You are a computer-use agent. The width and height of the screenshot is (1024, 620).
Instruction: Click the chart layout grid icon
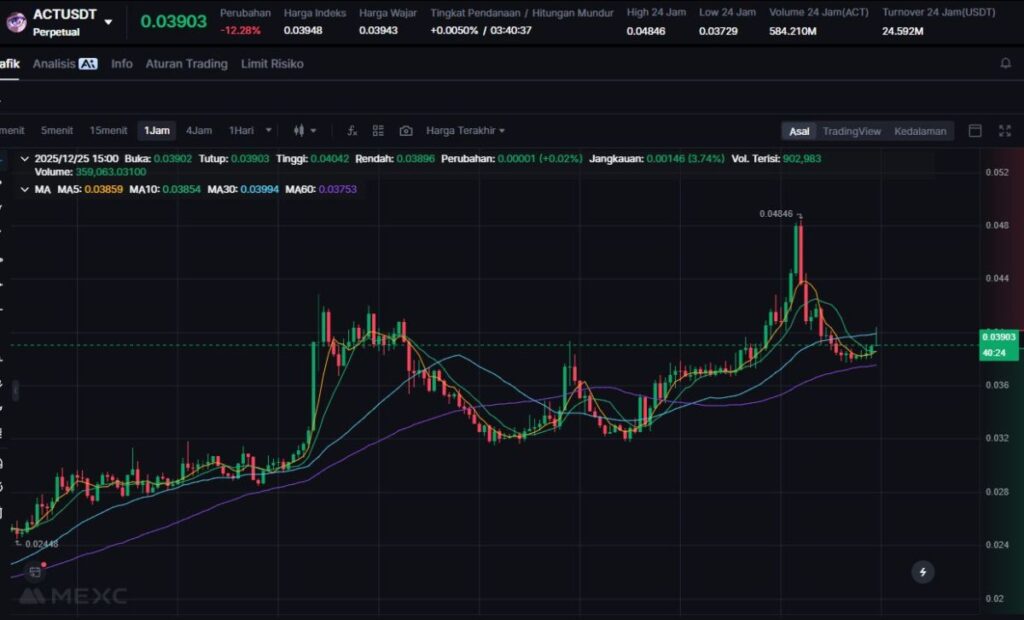click(x=378, y=131)
